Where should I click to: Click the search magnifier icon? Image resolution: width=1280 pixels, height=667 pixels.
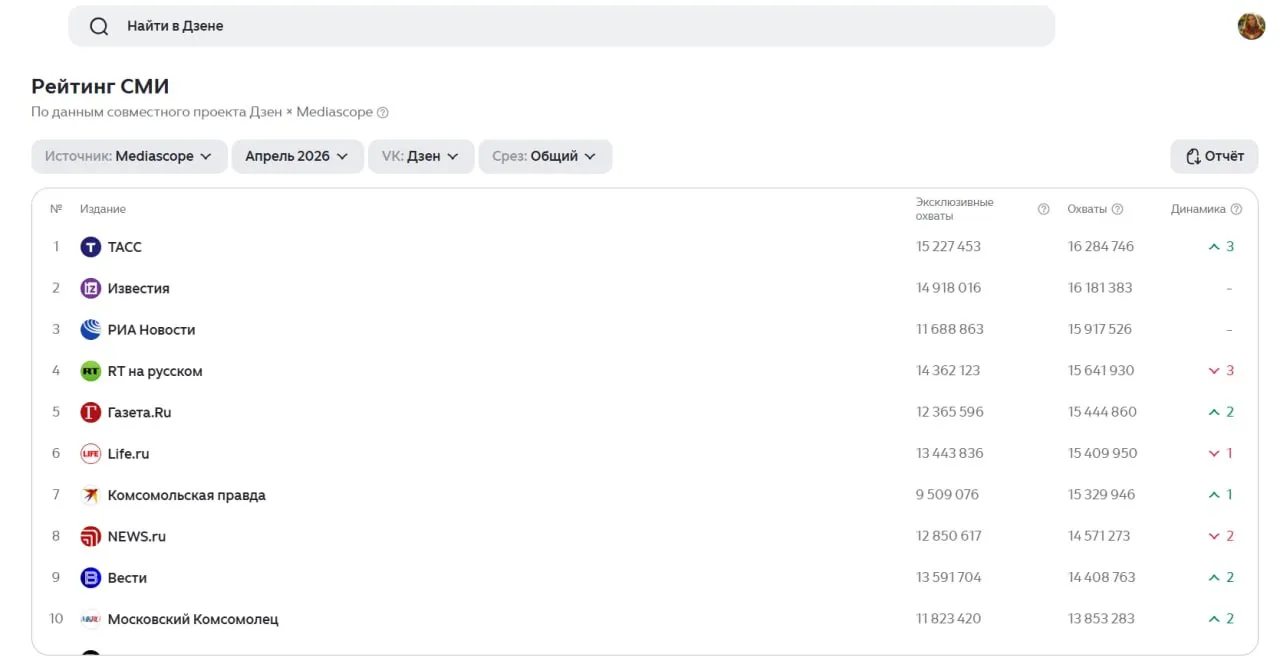click(99, 27)
